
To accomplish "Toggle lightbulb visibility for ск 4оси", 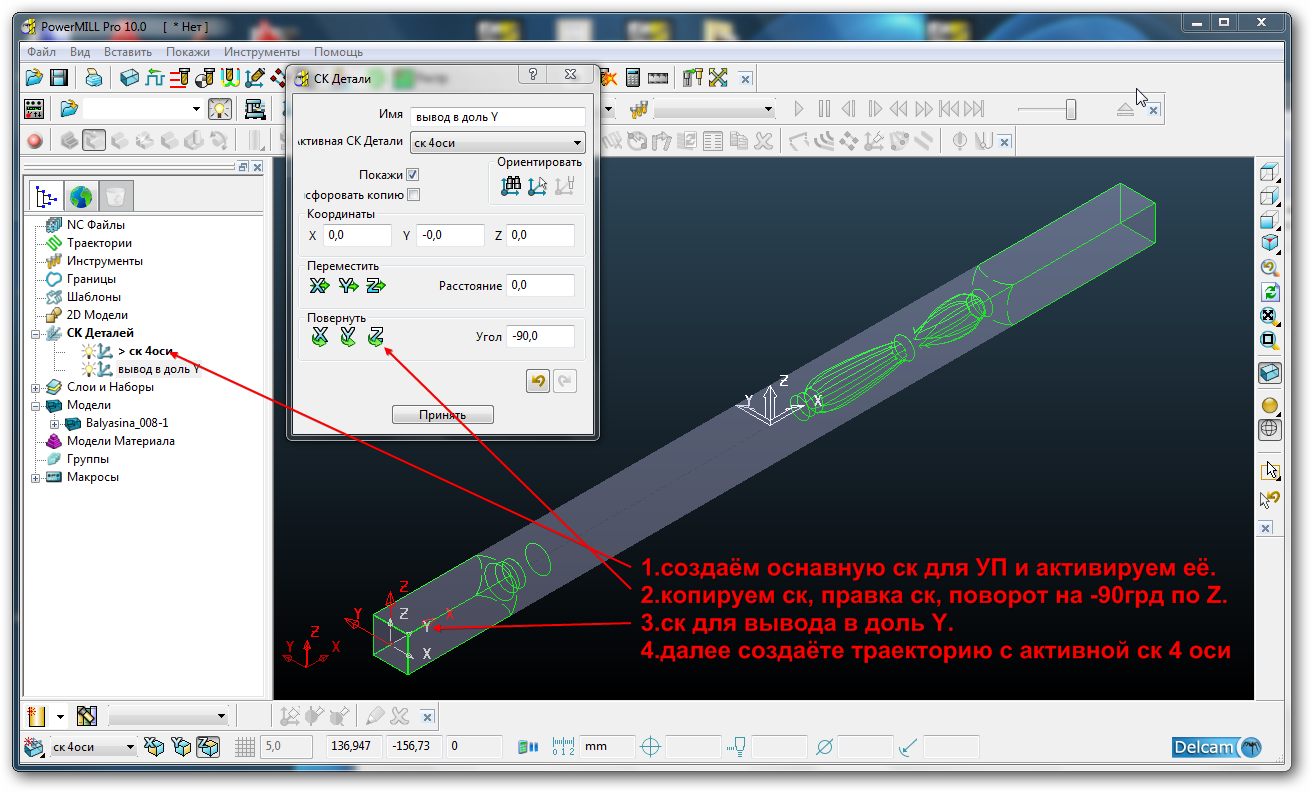I will 89,351.
